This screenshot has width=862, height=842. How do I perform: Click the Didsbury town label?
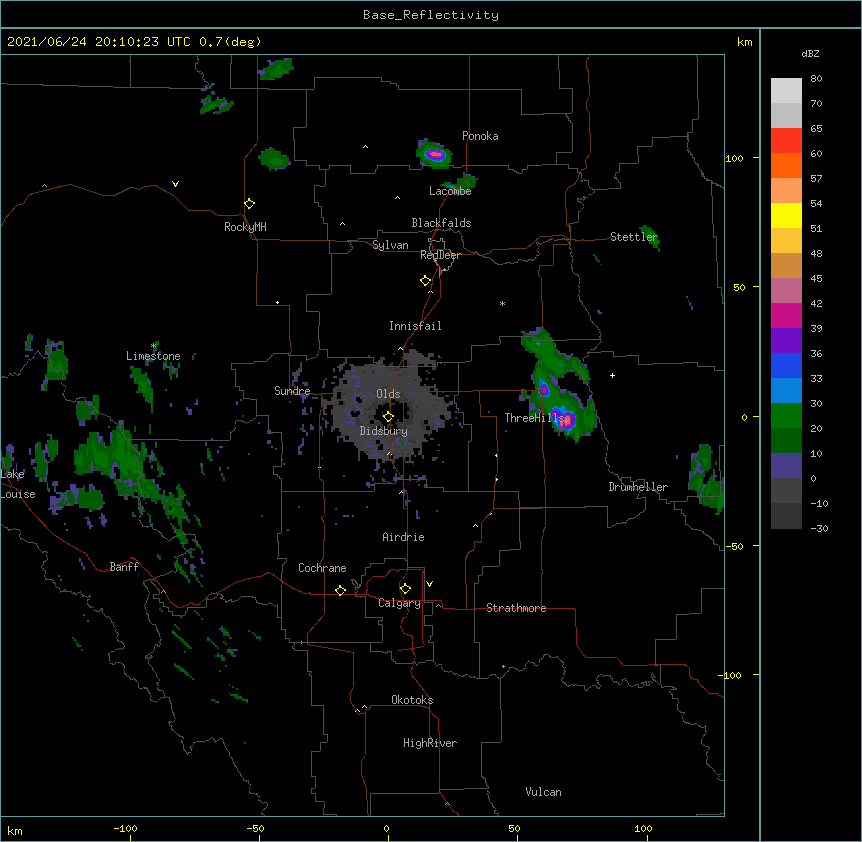coord(384,431)
